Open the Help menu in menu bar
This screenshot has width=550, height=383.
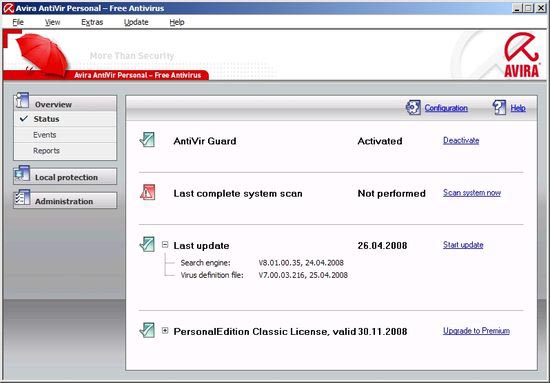tap(177, 22)
